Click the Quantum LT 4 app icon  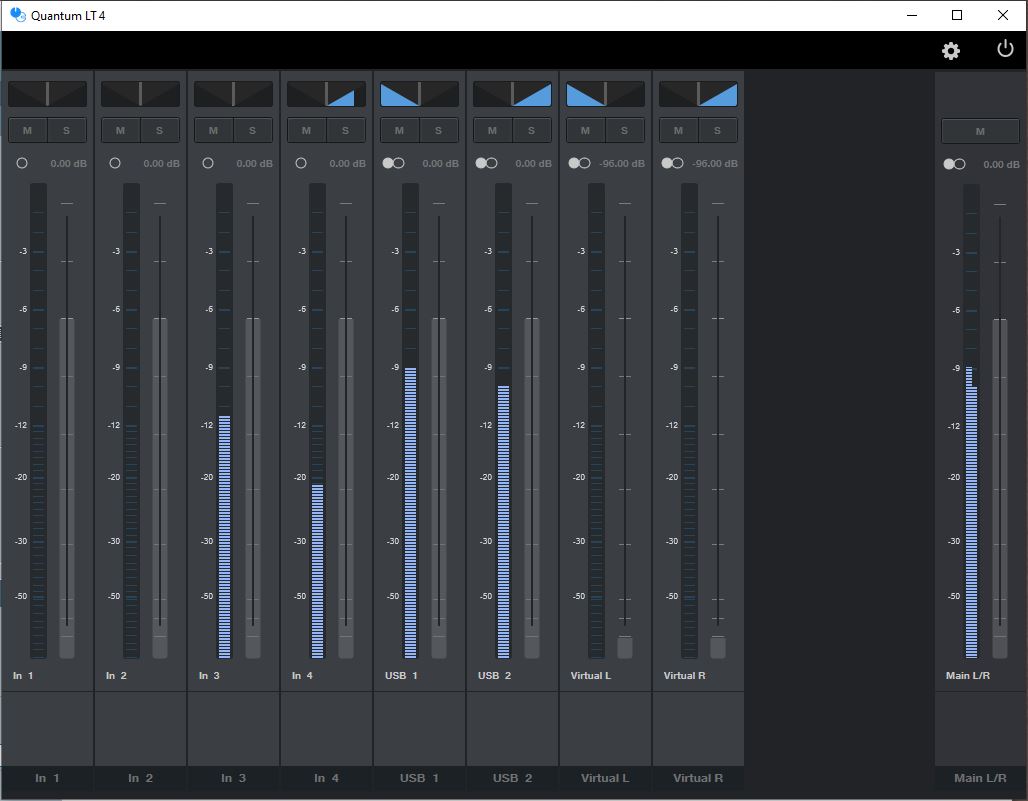[18, 14]
